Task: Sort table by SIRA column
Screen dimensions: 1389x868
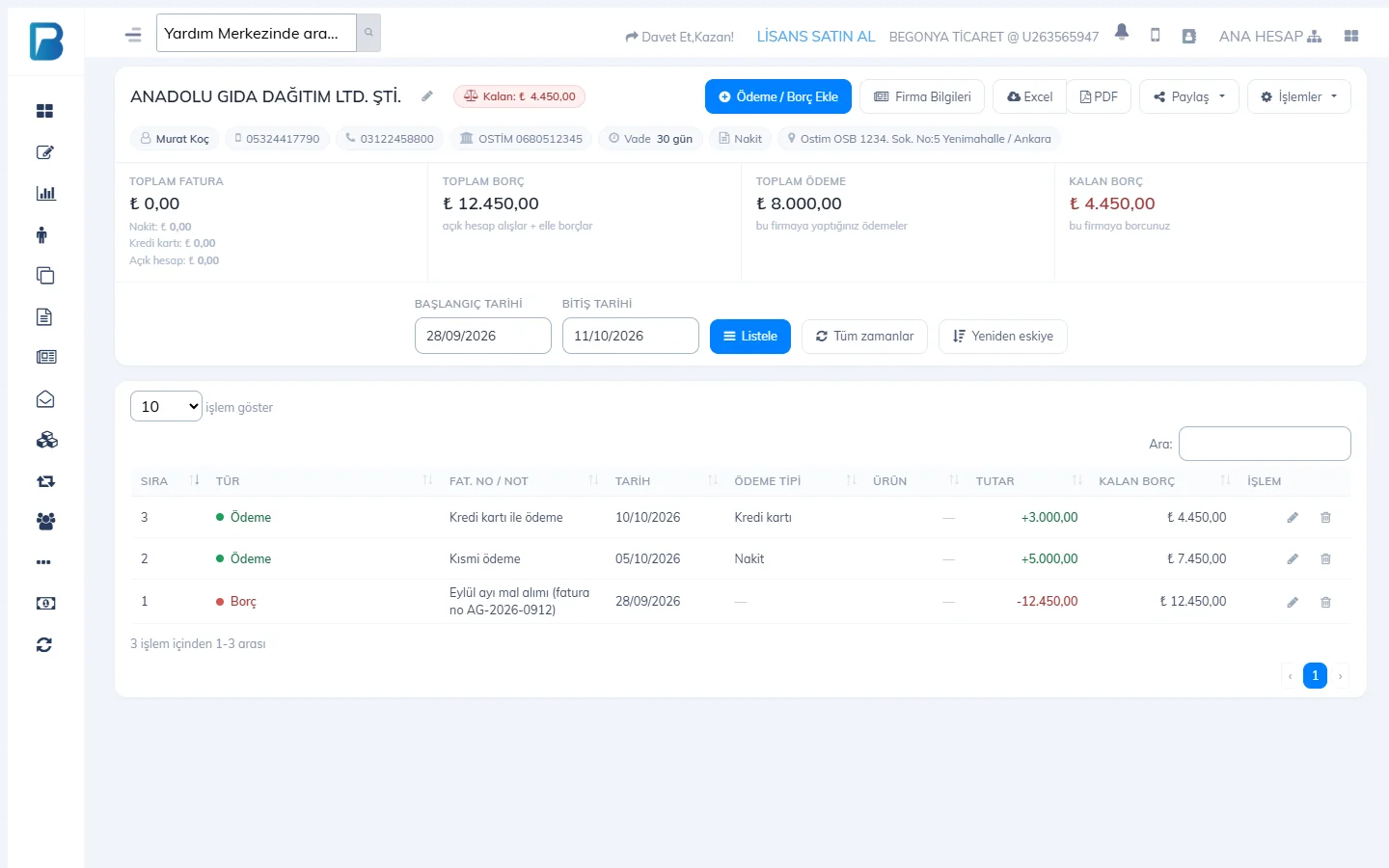Action: click(x=170, y=481)
